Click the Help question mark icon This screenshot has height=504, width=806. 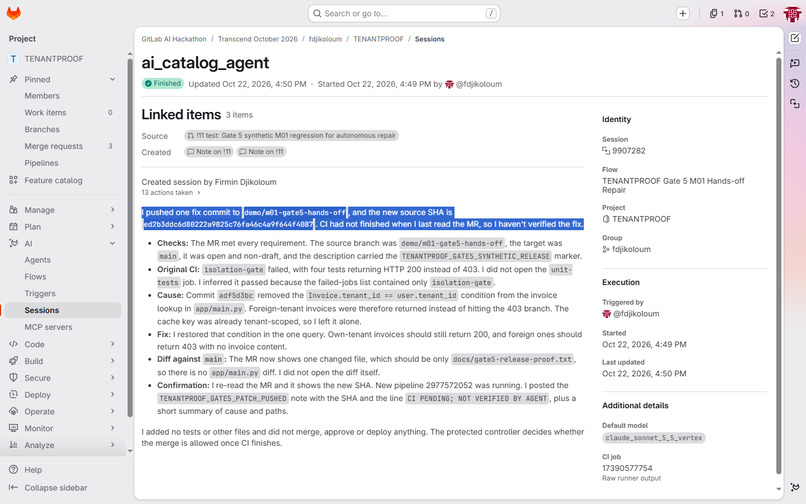[x=13, y=470]
